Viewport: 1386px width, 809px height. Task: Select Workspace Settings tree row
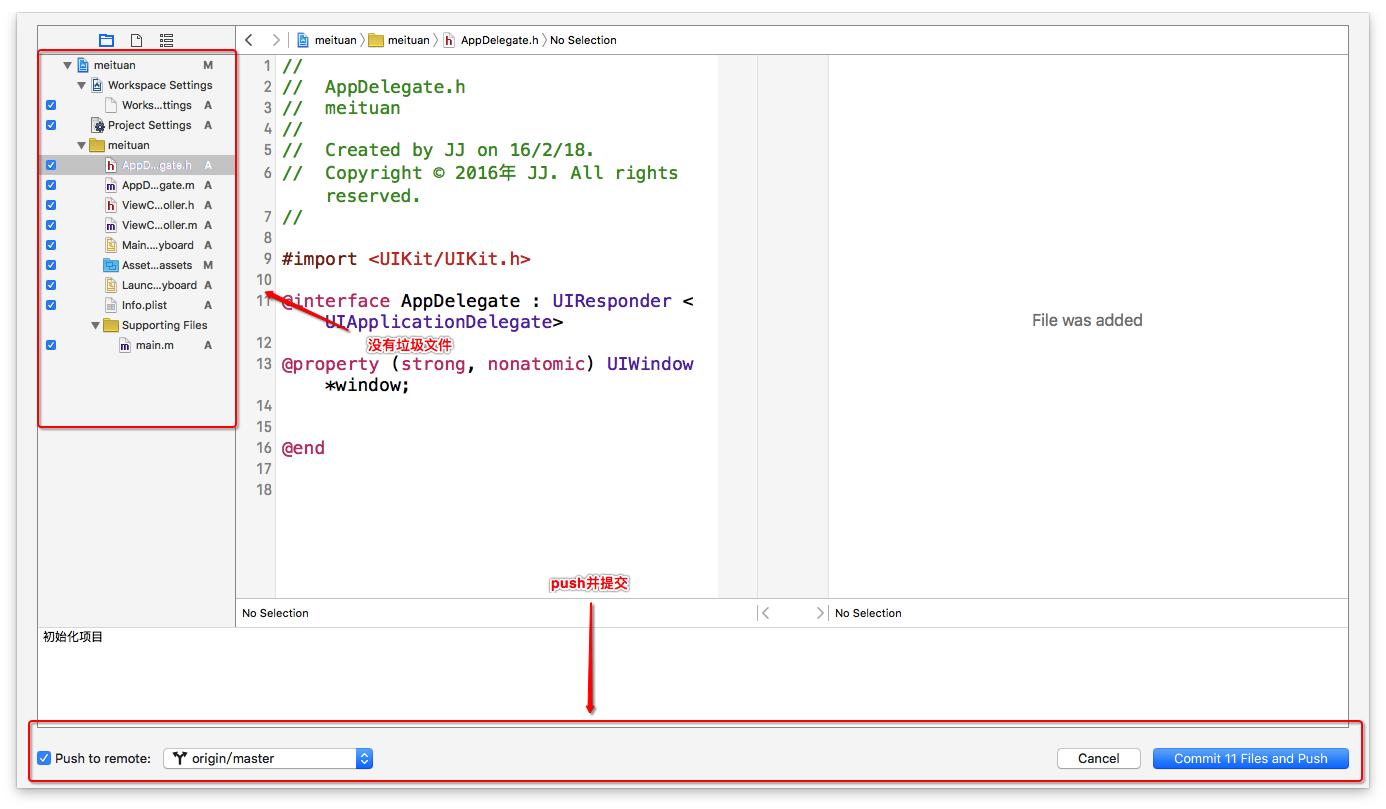(x=138, y=85)
